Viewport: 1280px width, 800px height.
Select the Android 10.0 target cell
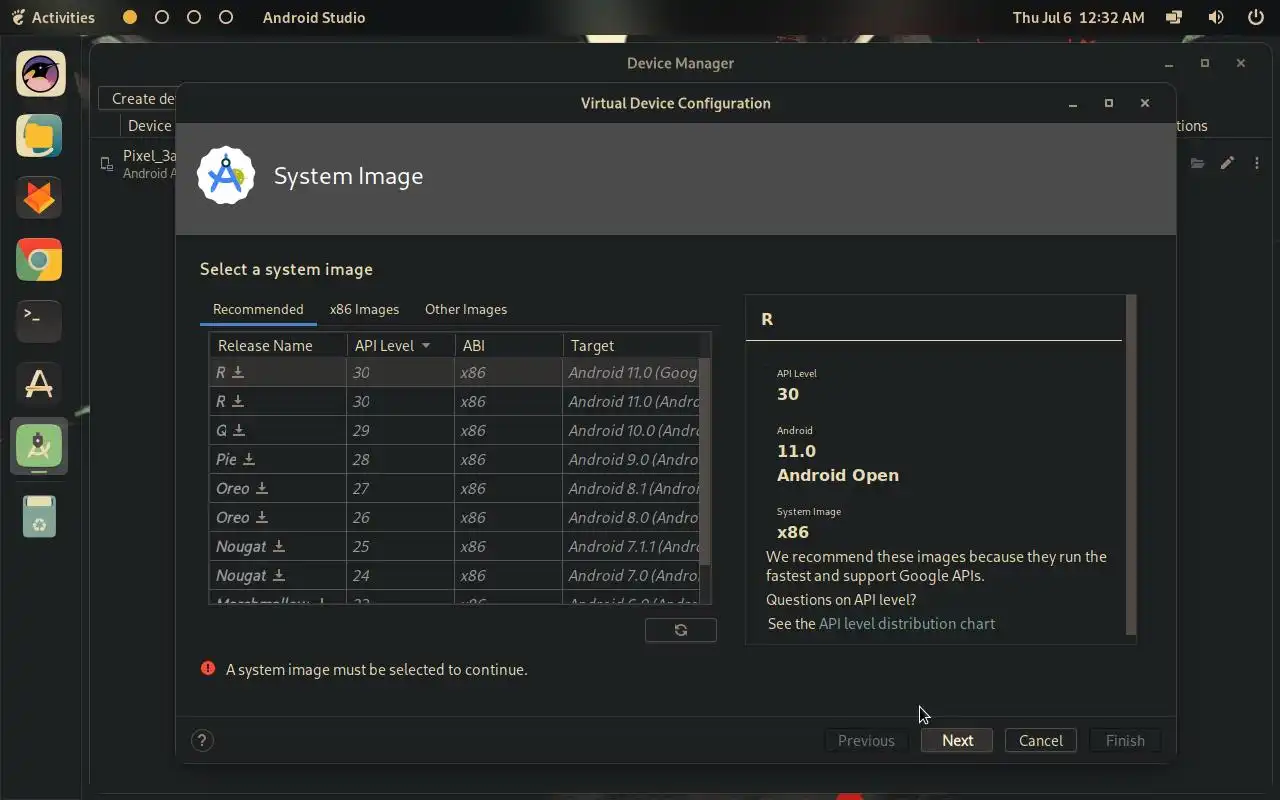(632, 430)
